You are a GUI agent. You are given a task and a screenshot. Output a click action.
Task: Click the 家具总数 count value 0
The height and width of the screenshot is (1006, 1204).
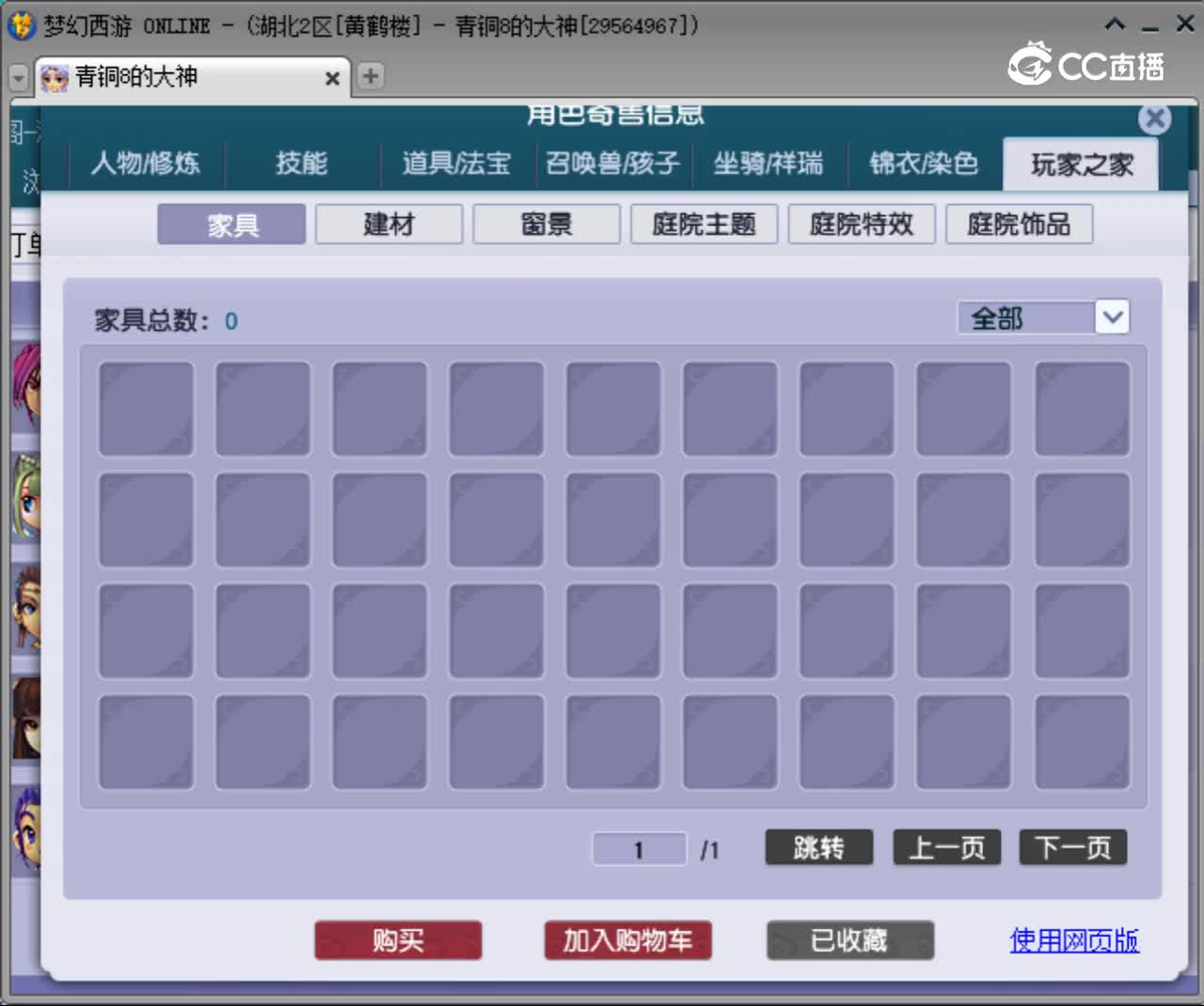231,322
